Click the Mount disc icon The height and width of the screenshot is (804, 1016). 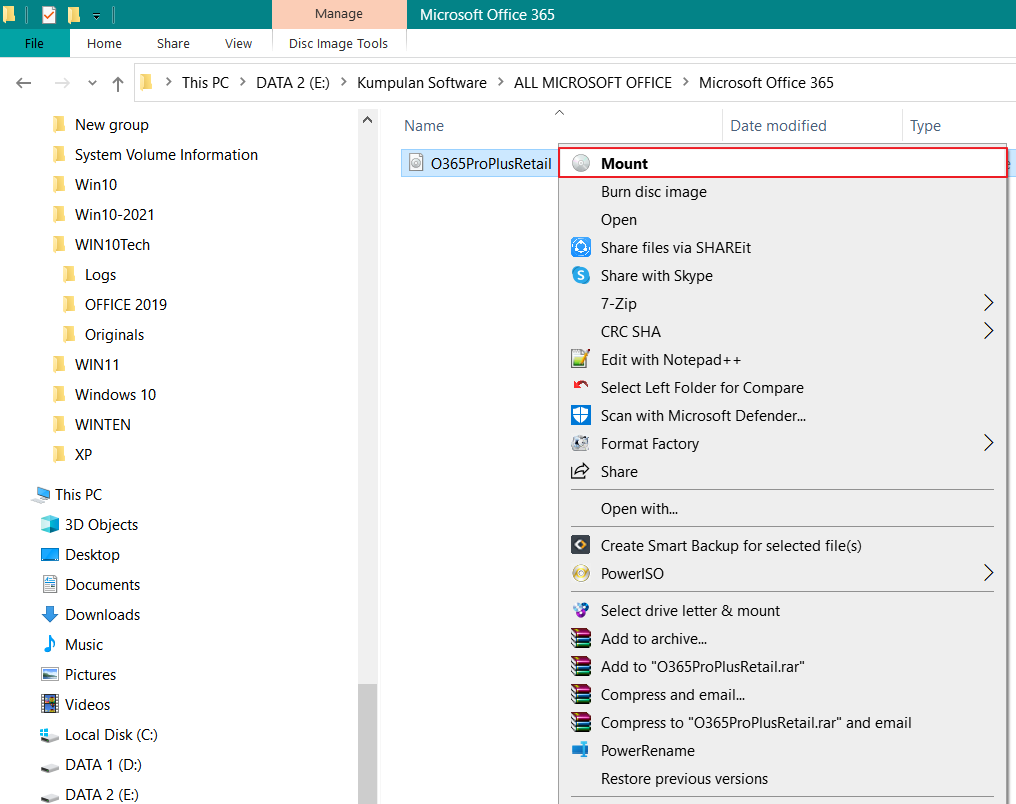[581, 163]
